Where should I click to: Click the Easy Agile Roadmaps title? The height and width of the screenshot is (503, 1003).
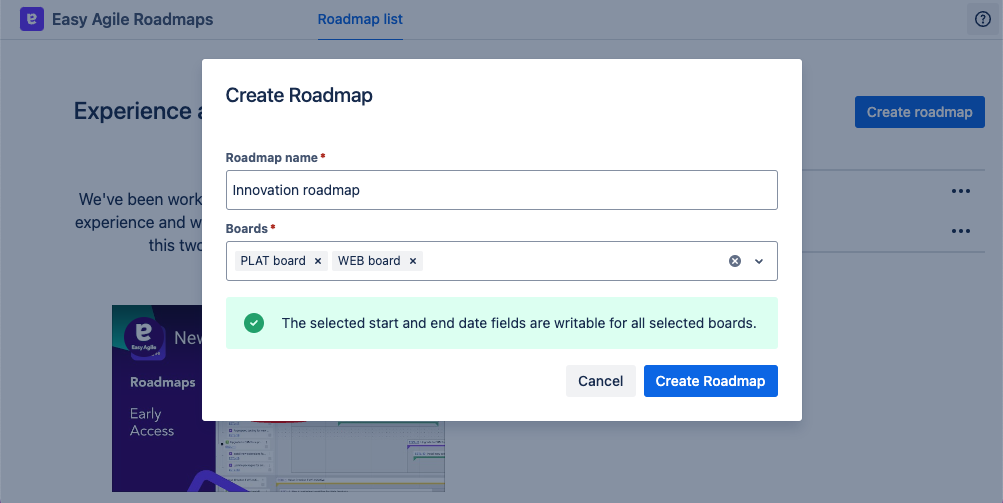coord(132,20)
